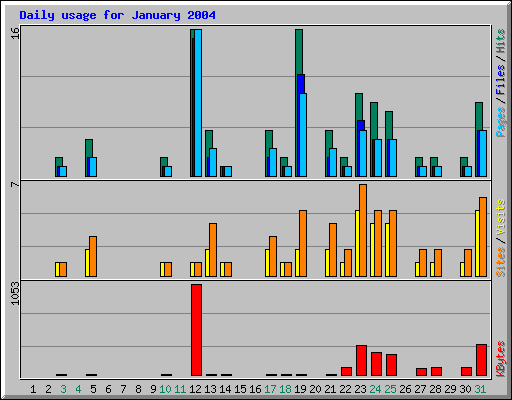Click the "Sites" legend label
The width and height of the screenshot is (512, 400).
coord(501,262)
